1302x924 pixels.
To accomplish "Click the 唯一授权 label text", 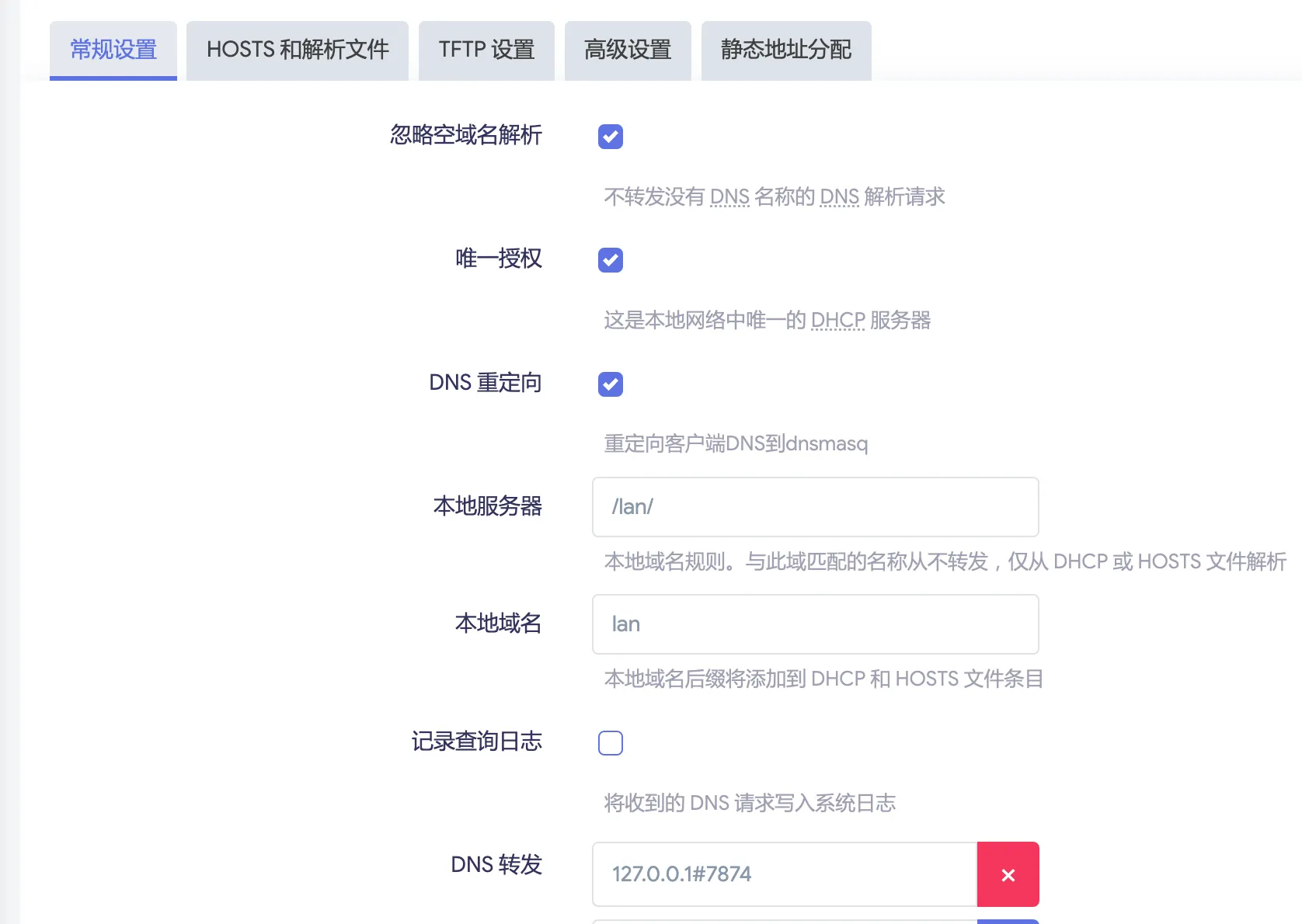I will [499, 259].
